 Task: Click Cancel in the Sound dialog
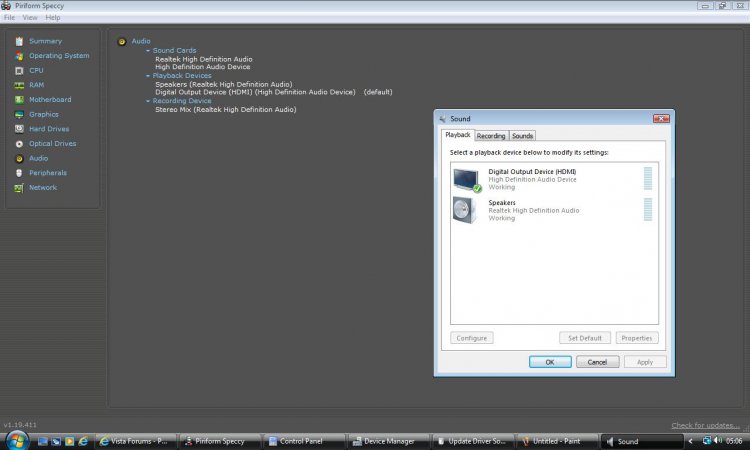click(x=597, y=362)
